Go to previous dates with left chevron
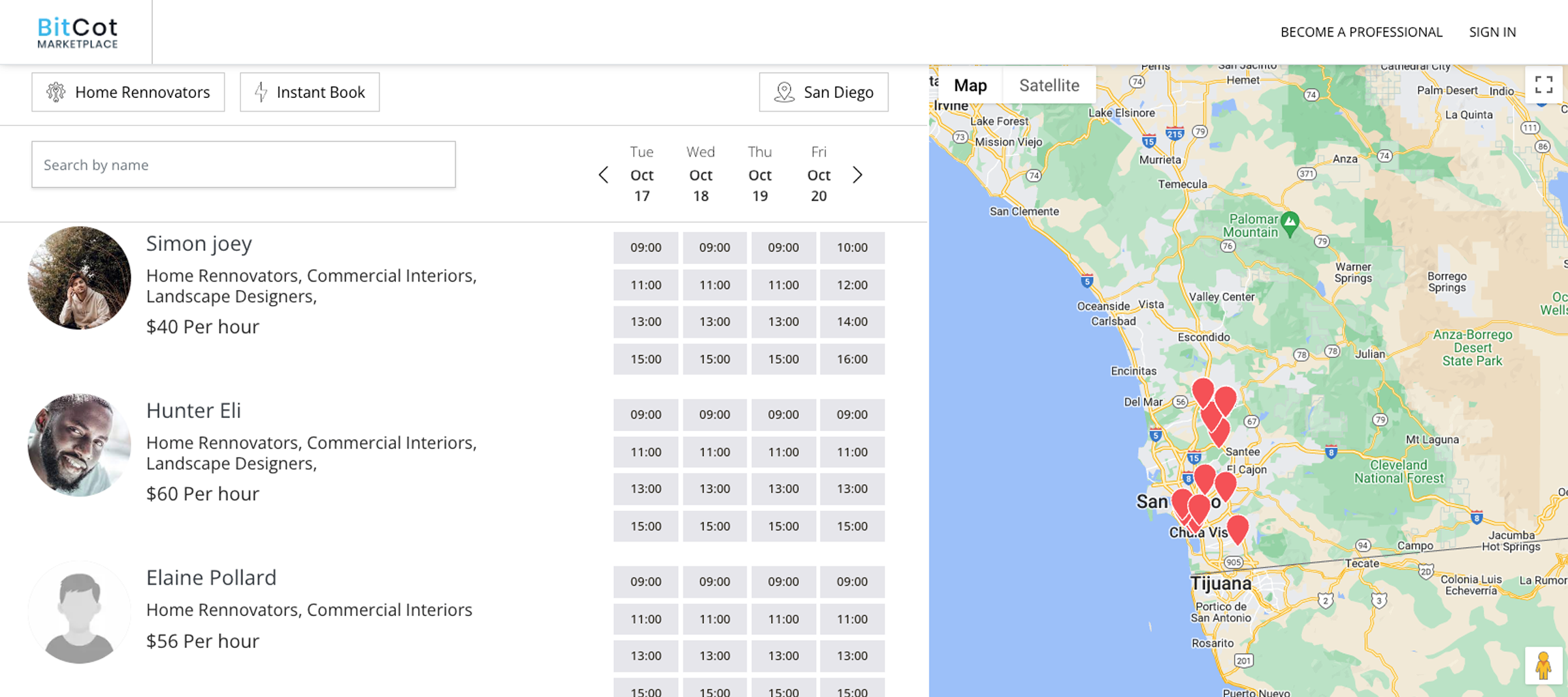The height and width of the screenshot is (697, 1568). pos(604,175)
